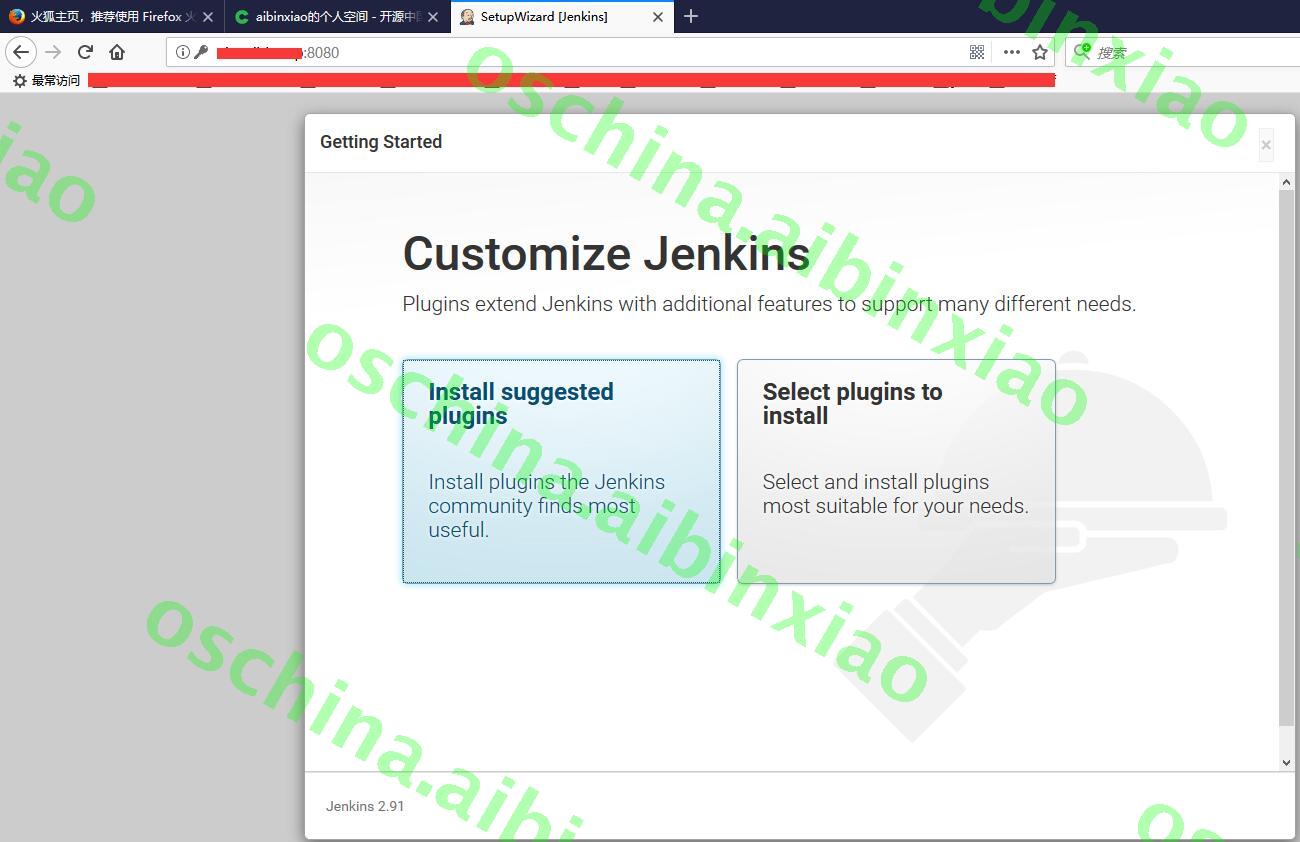Dismiss the Getting Started dialog
The image size is (1300, 842).
[1266, 145]
